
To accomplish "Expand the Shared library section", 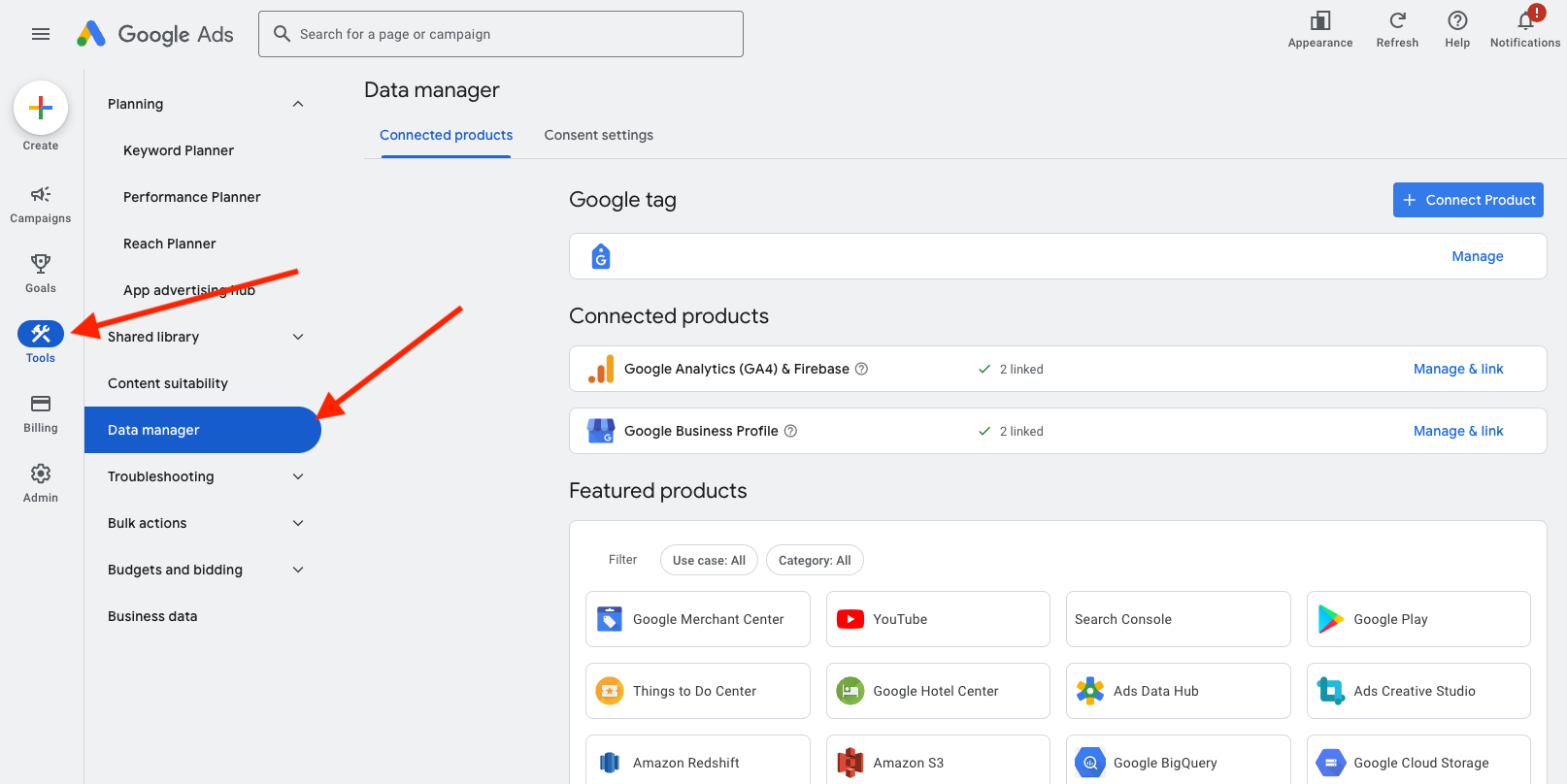I will pyautogui.click(x=298, y=337).
